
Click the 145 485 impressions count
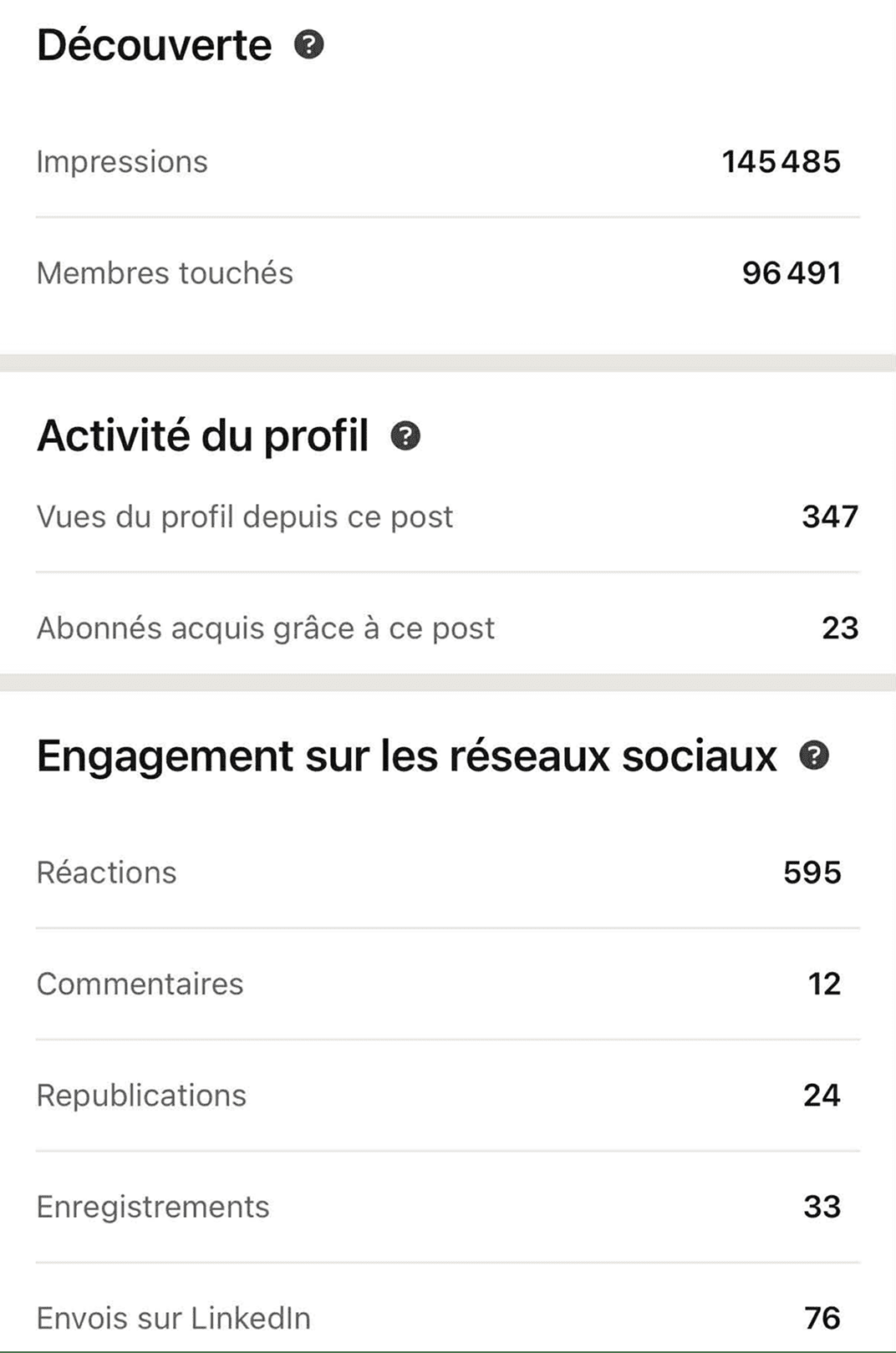(781, 162)
